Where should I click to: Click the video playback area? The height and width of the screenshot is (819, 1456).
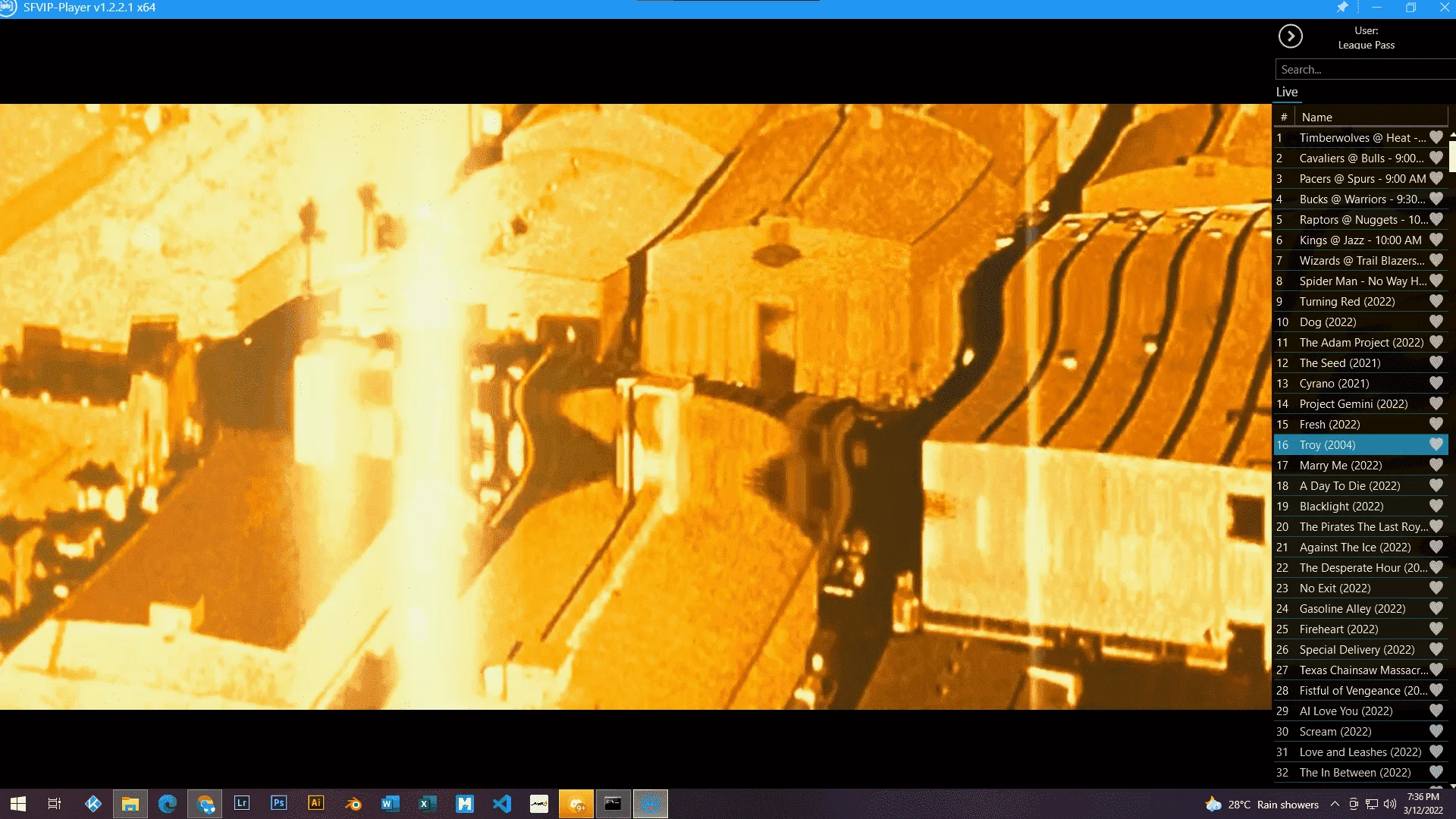635,406
